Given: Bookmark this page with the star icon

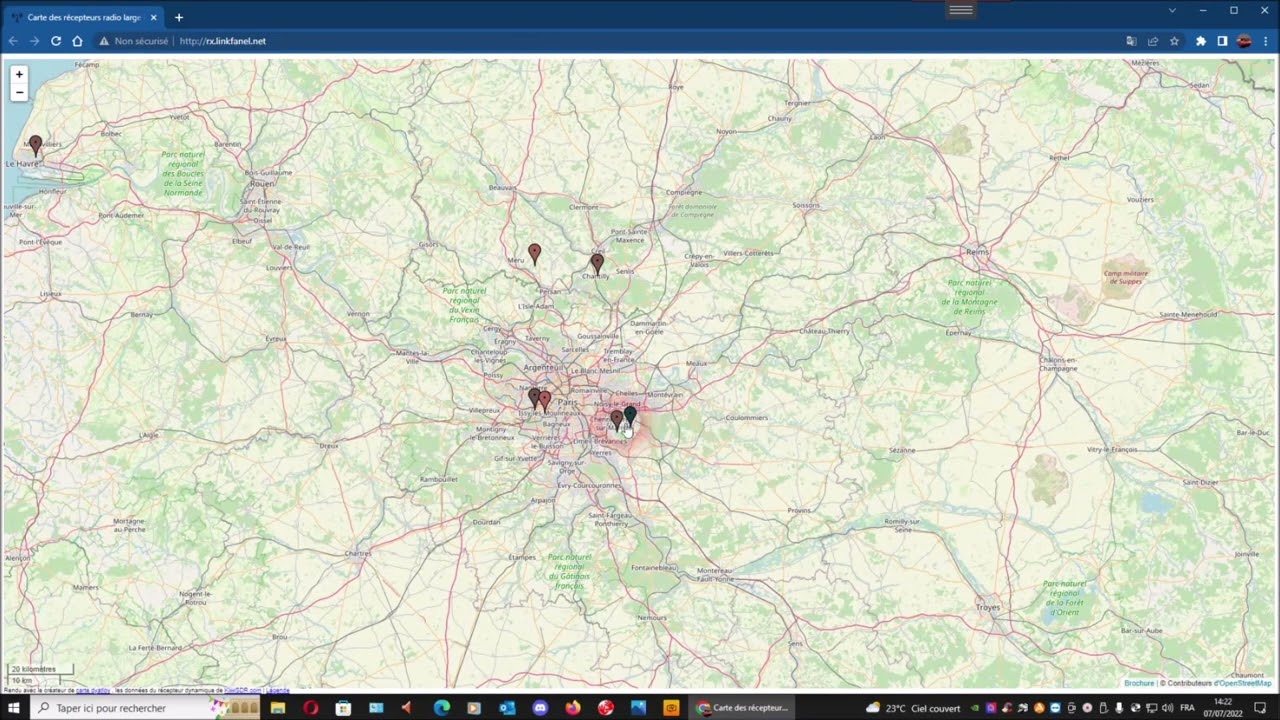Looking at the screenshot, I should coord(1175,41).
